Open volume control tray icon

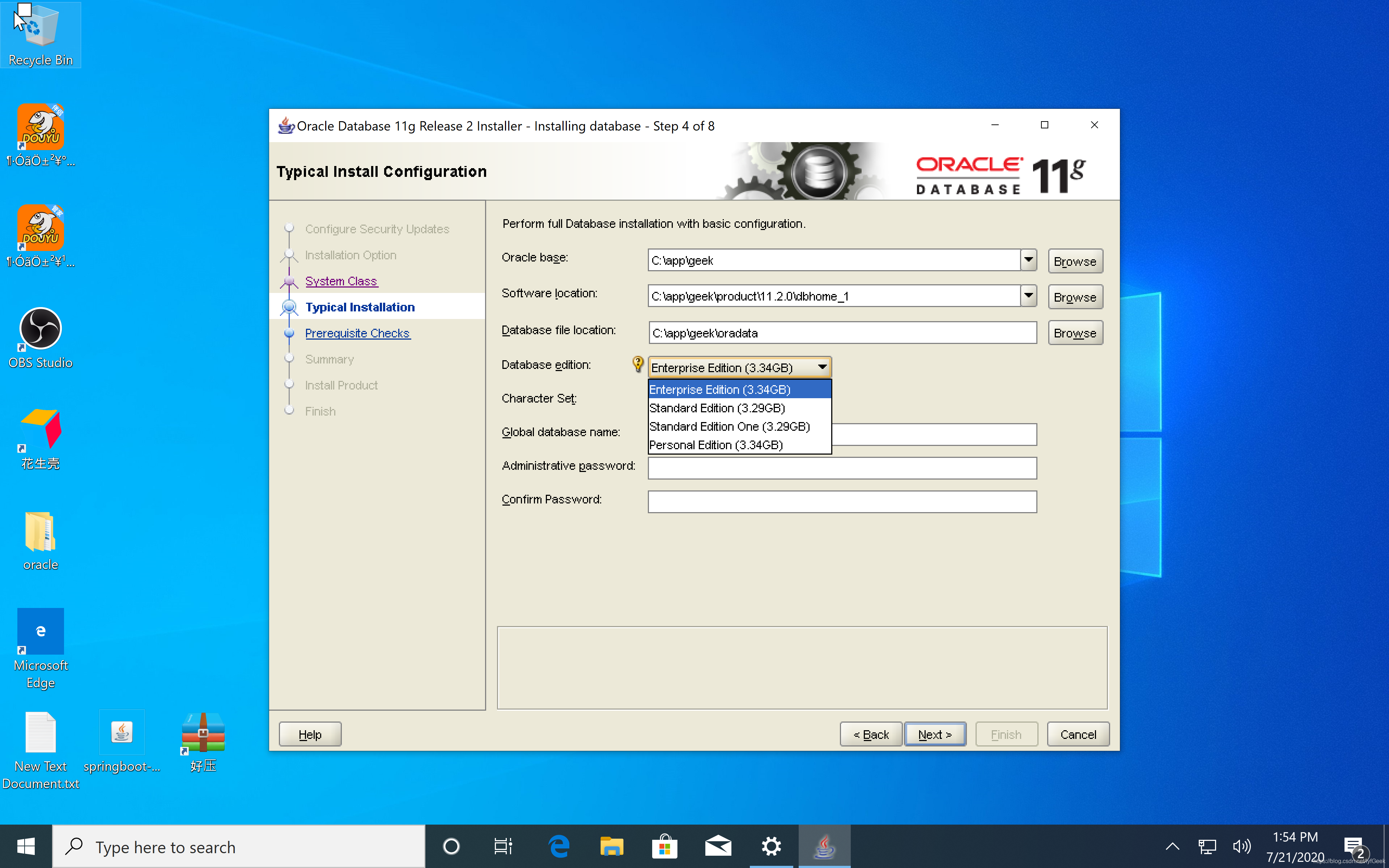[x=1241, y=846]
